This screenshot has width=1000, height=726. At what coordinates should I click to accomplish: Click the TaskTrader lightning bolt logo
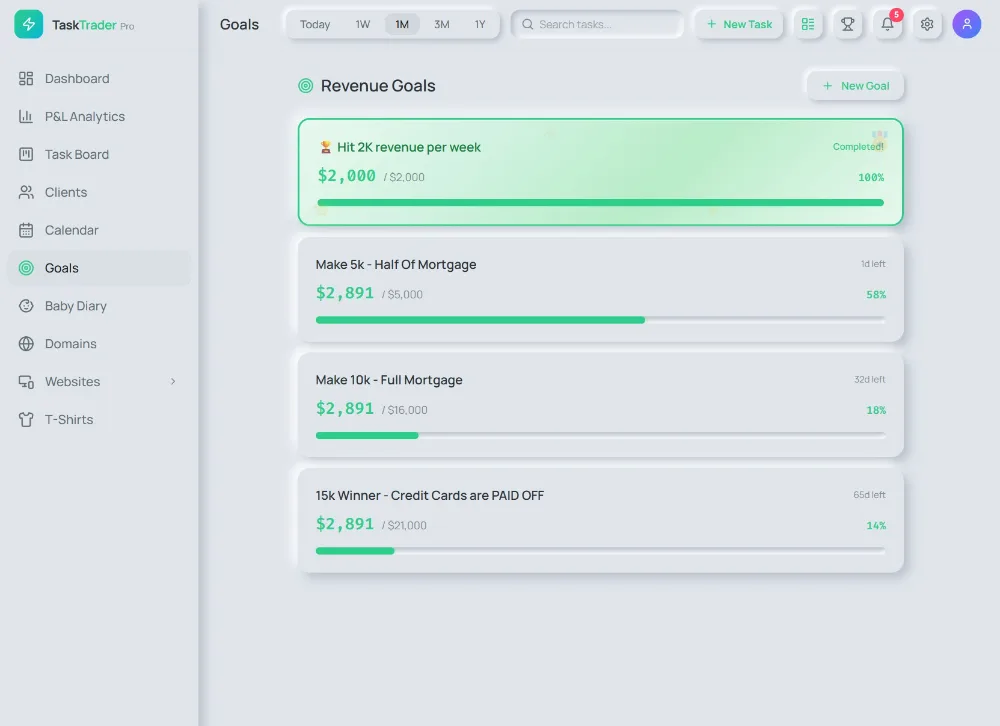(x=29, y=25)
